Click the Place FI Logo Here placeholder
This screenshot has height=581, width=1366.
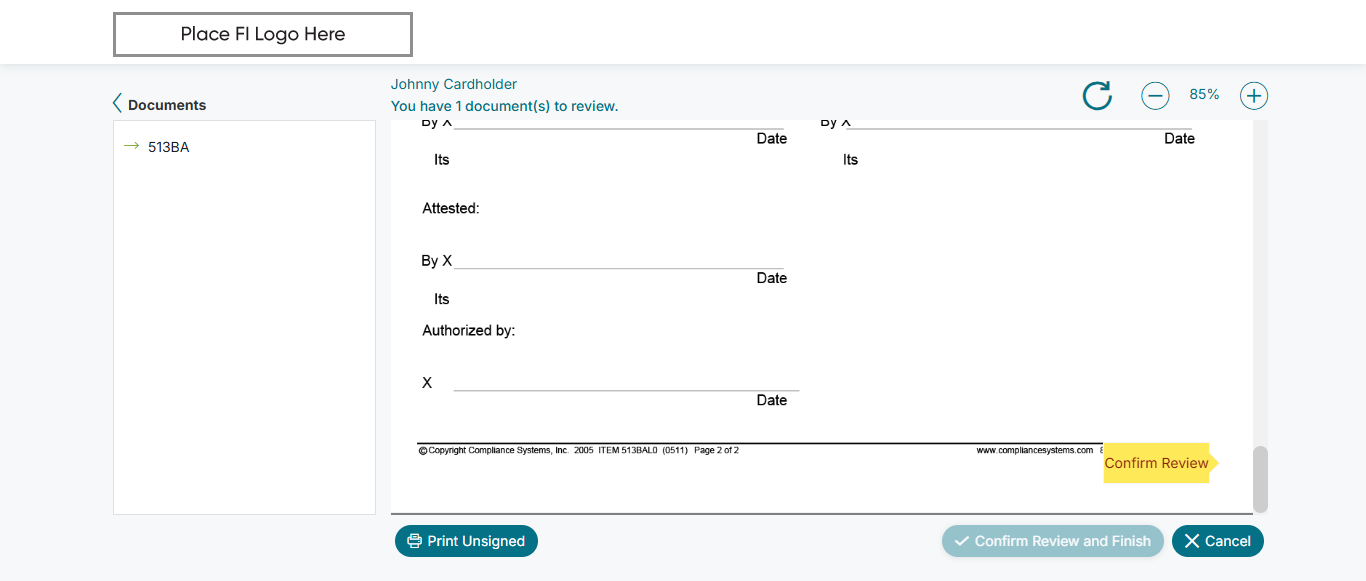tap(263, 34)
